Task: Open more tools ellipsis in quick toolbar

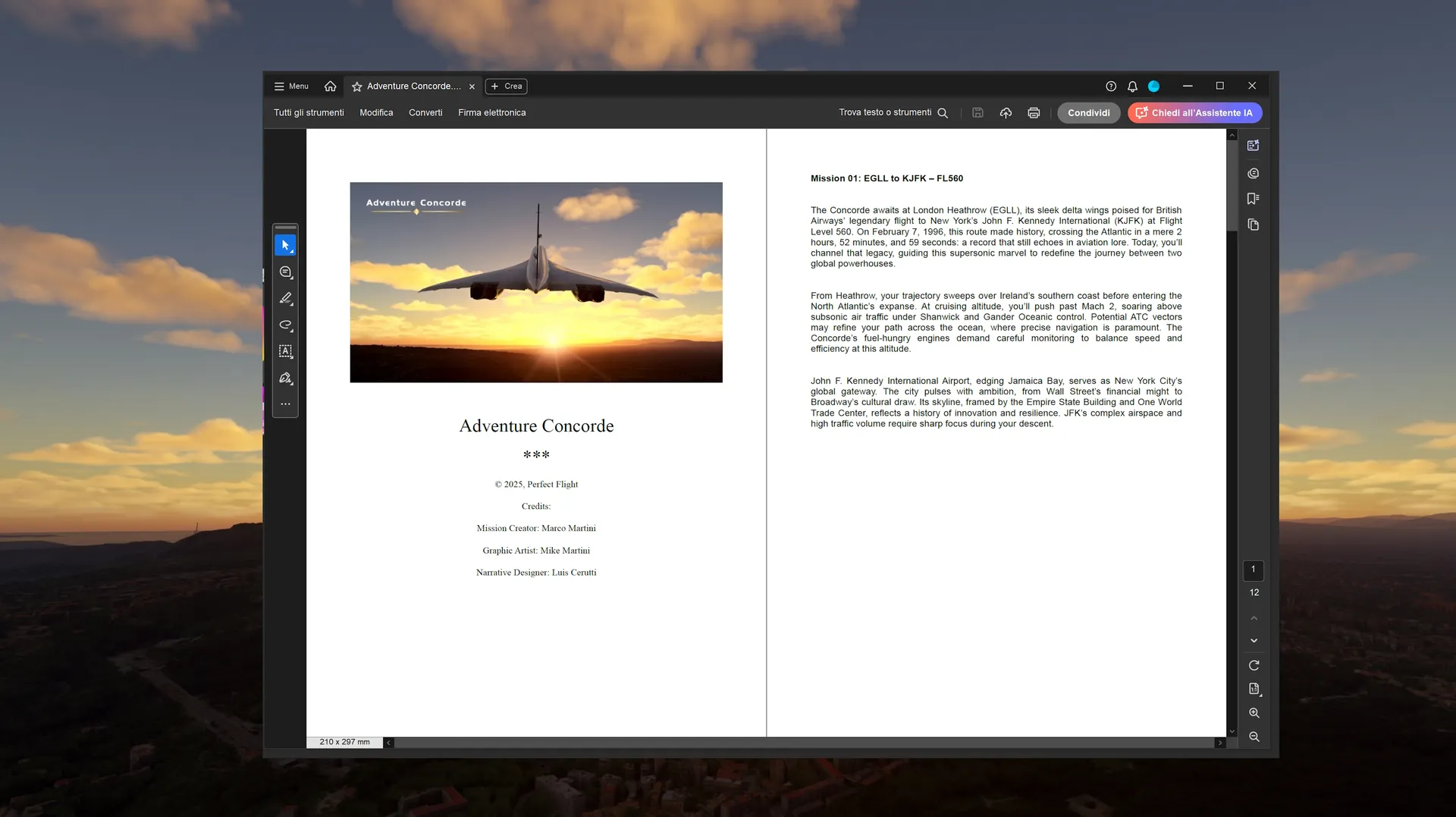Action: click(x=285, y=404)
